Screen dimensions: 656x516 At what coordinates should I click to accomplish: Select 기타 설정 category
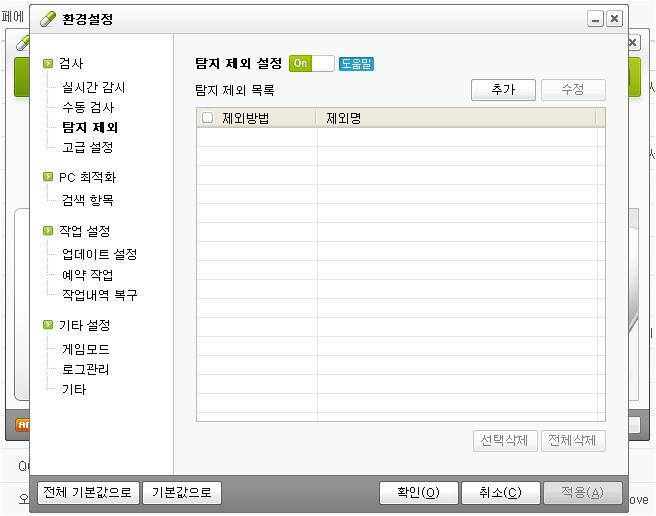85,325
